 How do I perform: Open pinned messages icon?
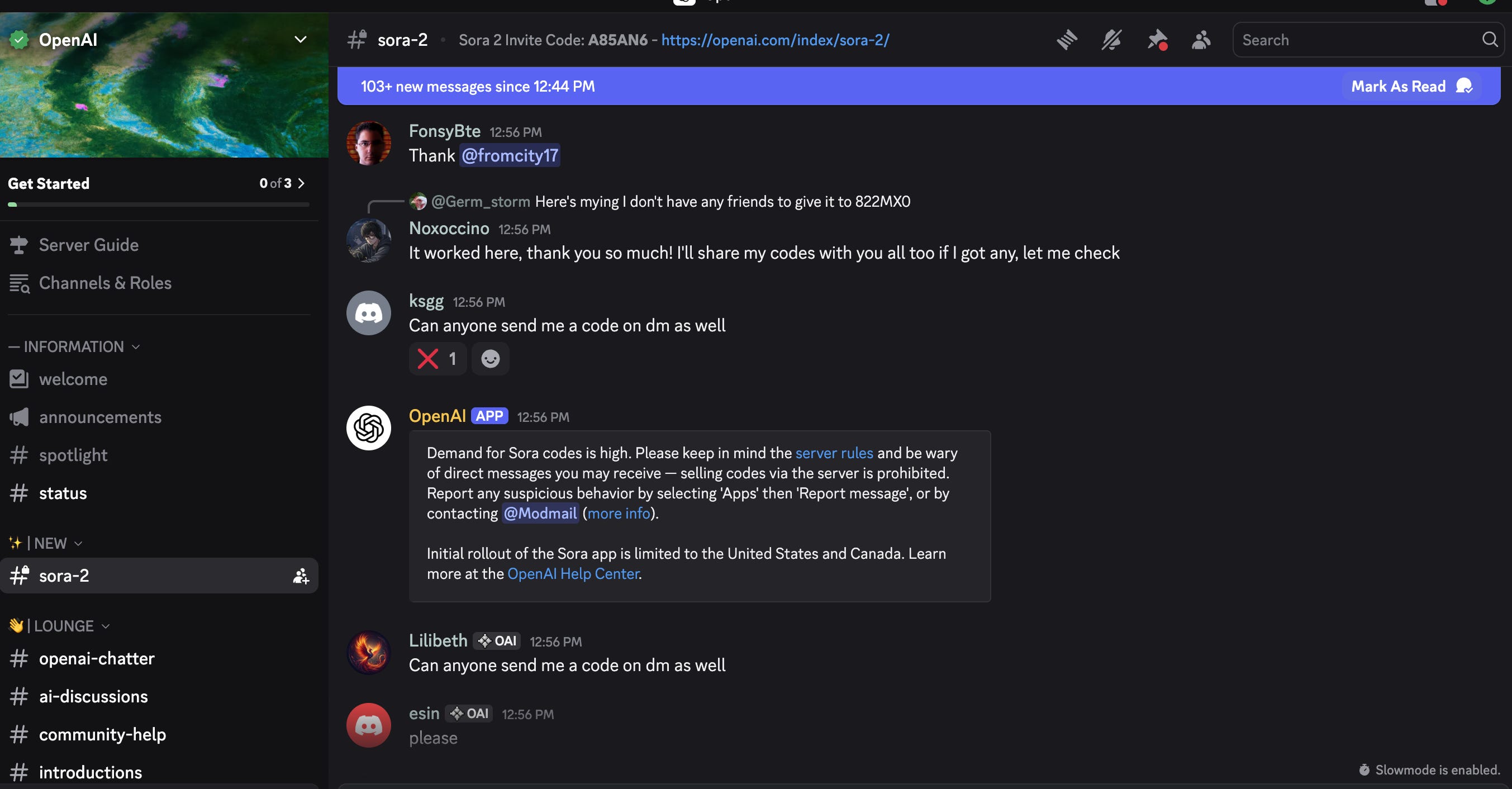click(1156, 40)
